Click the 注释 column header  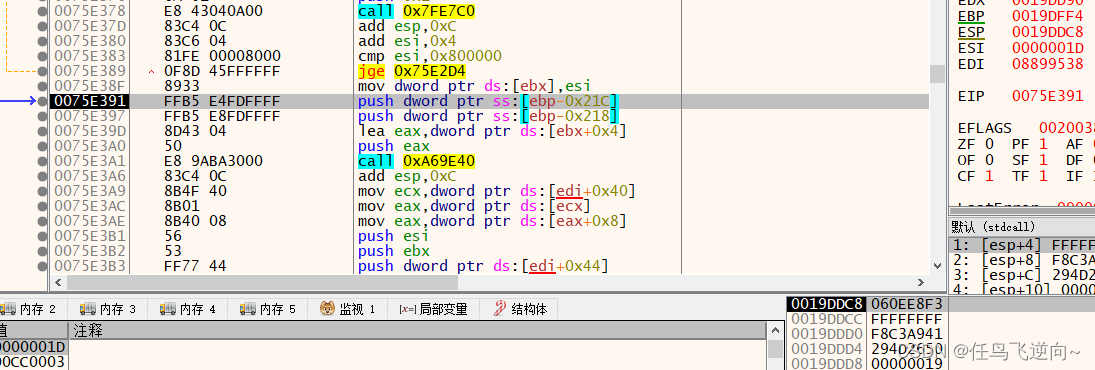(x=87, y=331)
